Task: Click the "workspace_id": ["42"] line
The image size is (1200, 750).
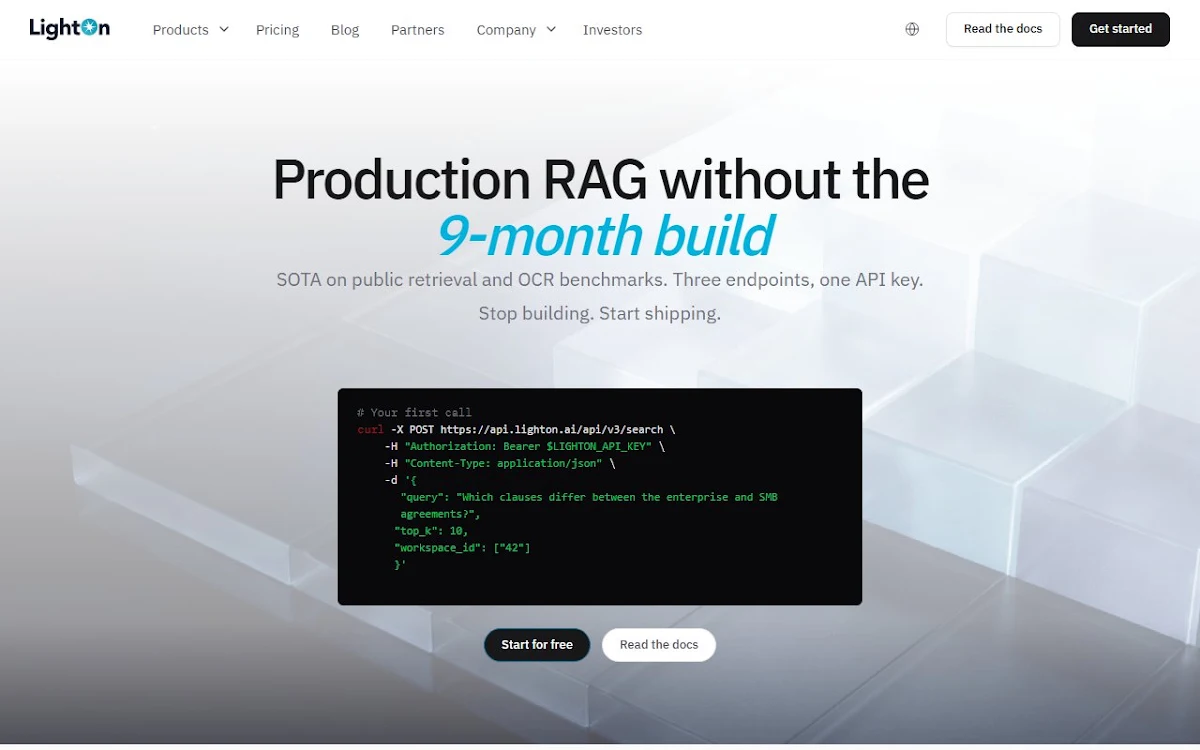Action: [462, 548]
